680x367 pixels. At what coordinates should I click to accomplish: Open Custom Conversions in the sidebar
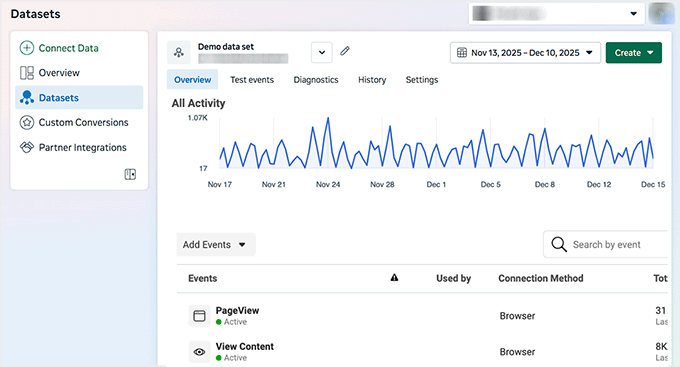tap(79, 122)
